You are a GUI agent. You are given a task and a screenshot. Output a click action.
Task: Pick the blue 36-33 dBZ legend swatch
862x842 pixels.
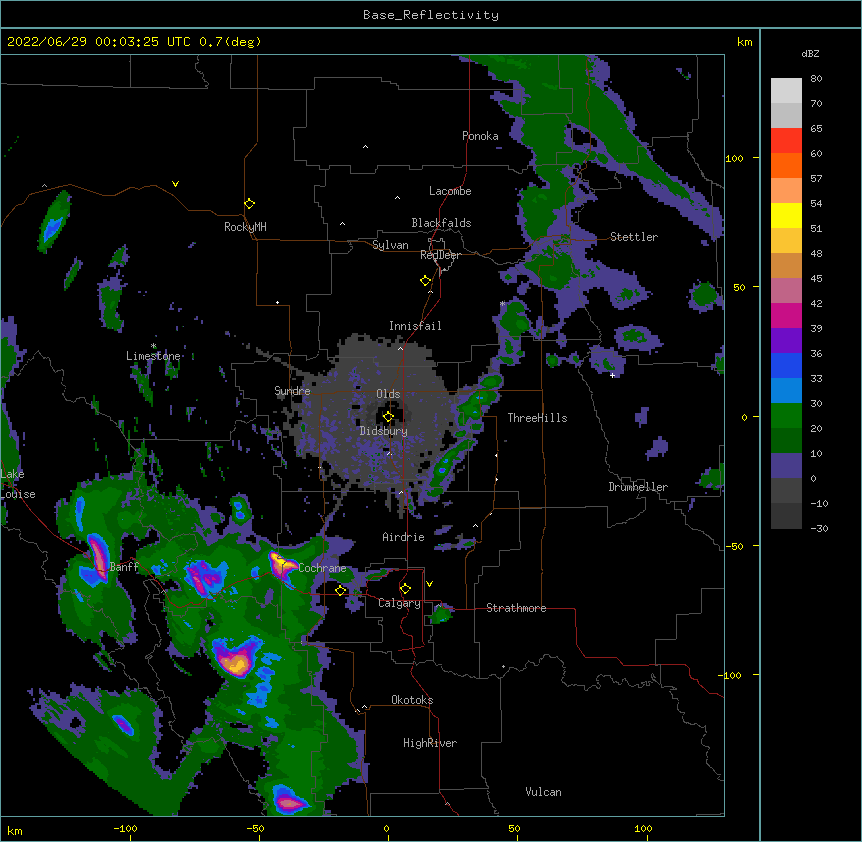(786, 366)
